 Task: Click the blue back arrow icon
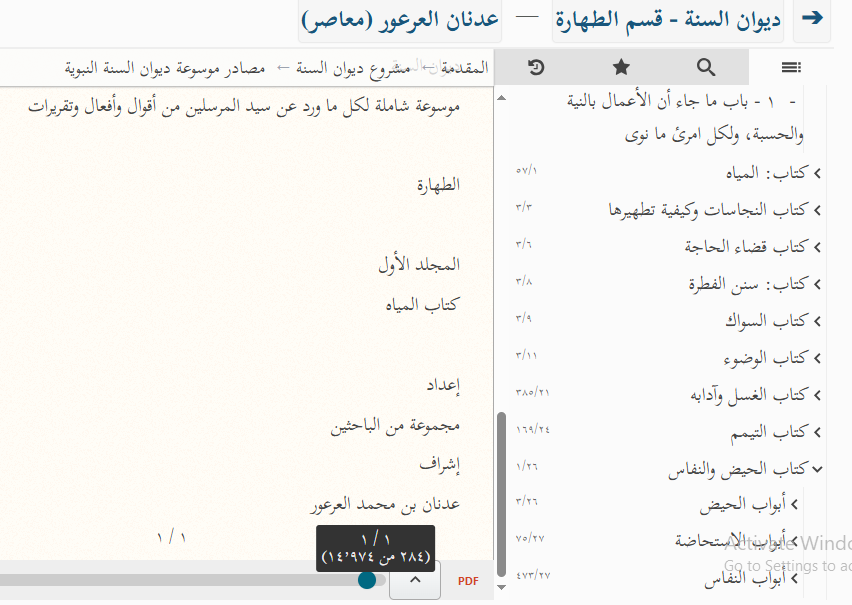coord(812,18)
